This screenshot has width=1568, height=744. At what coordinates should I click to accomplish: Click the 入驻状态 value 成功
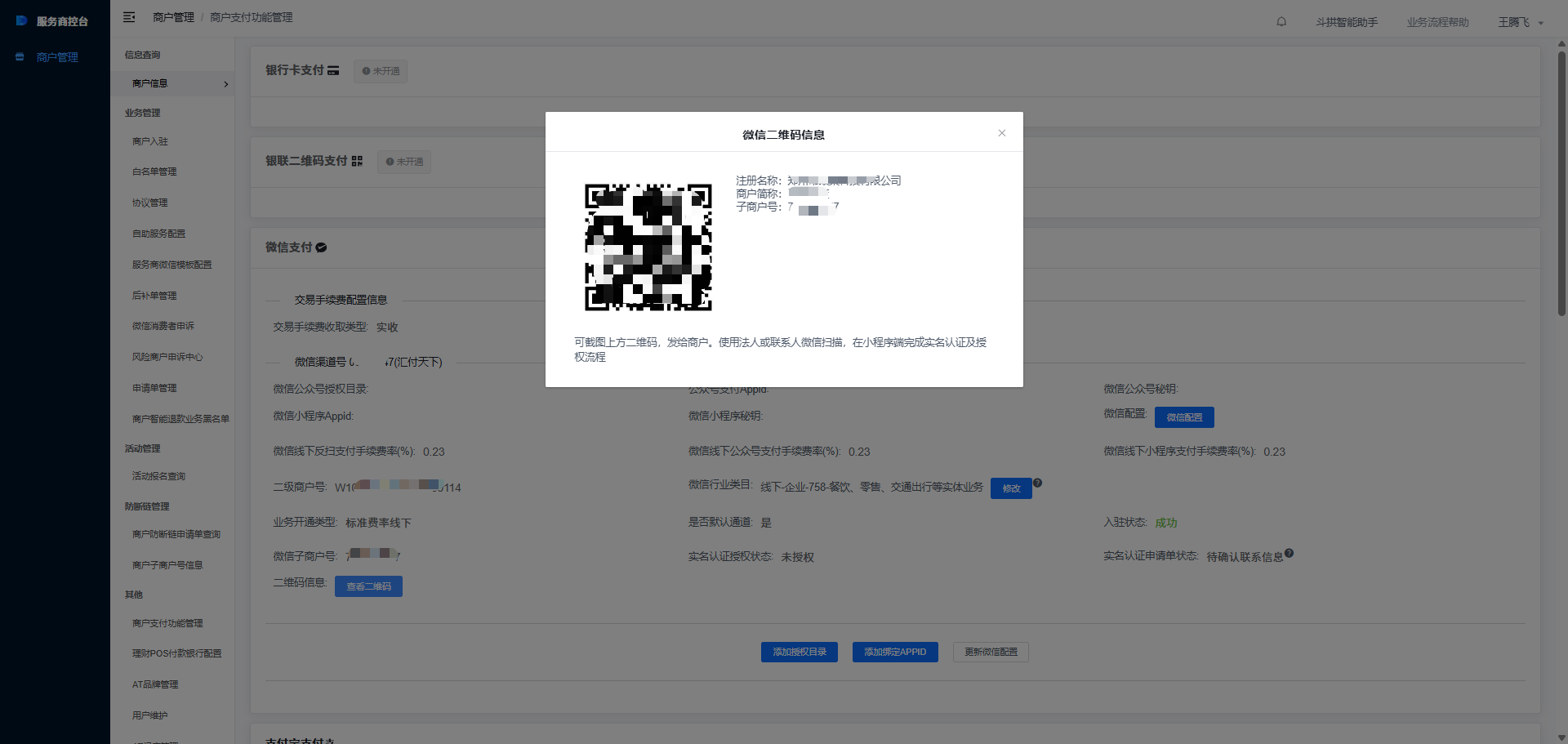coord(1165,523)
